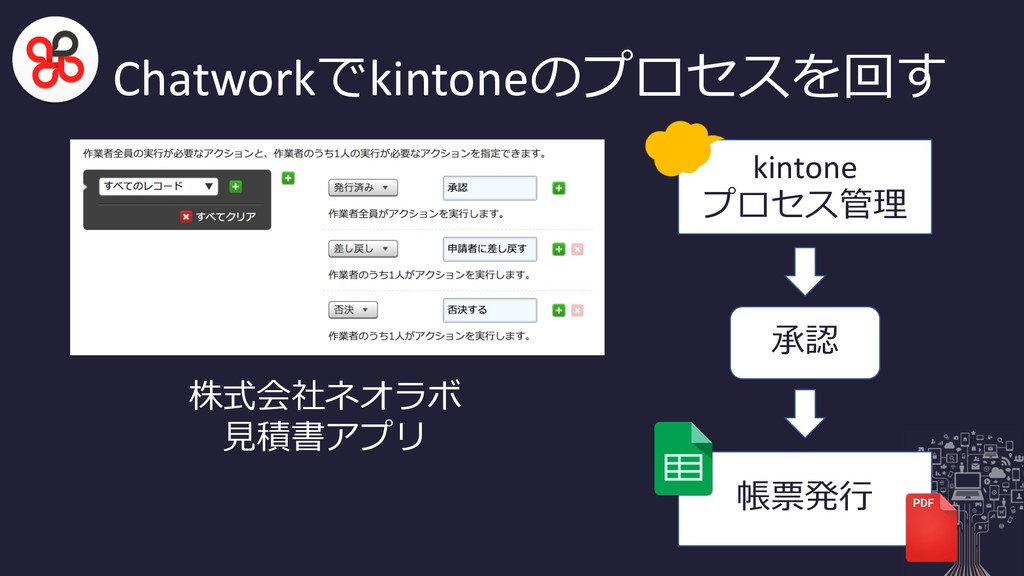Image resolution: width=1024 pixels, height=576 pixels.
Task: Click the red PDF file icon
Action: (x=931, y=528)
